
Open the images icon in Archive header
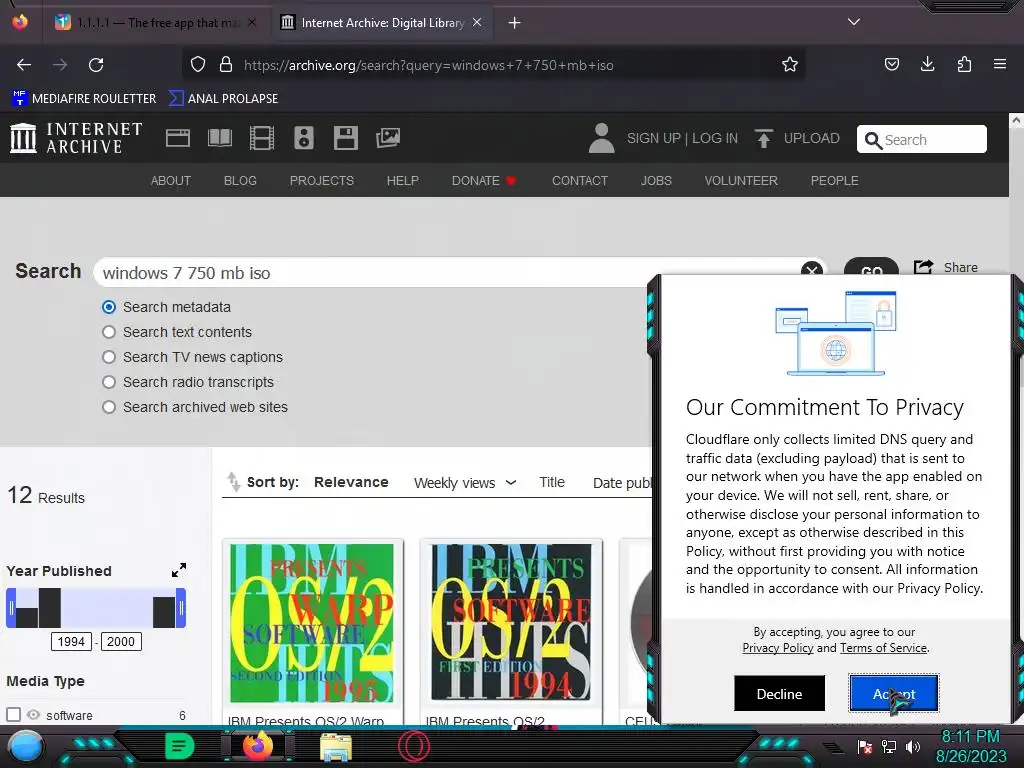(x=388, y=138)
